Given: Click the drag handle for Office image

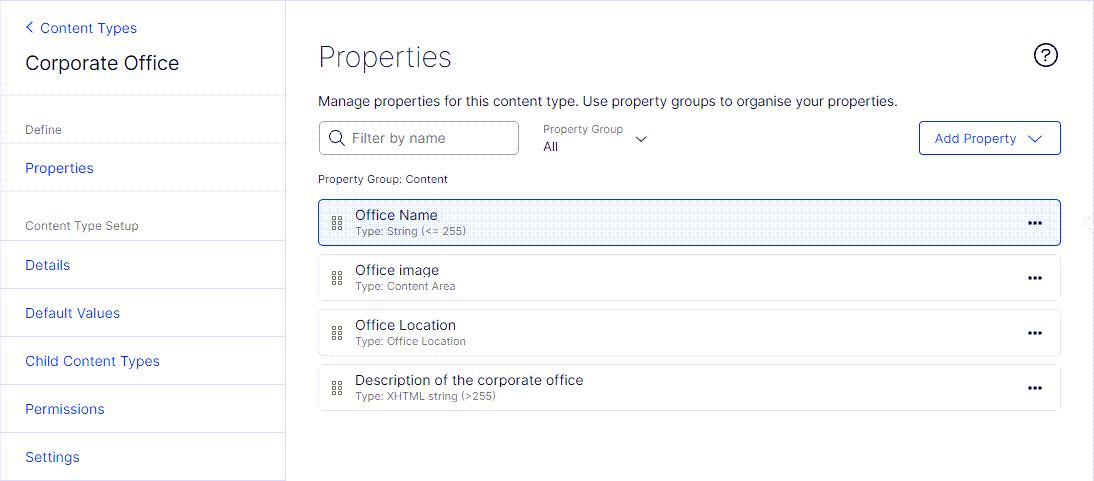Looking at the screenshot, I should [x=337, y=278].
